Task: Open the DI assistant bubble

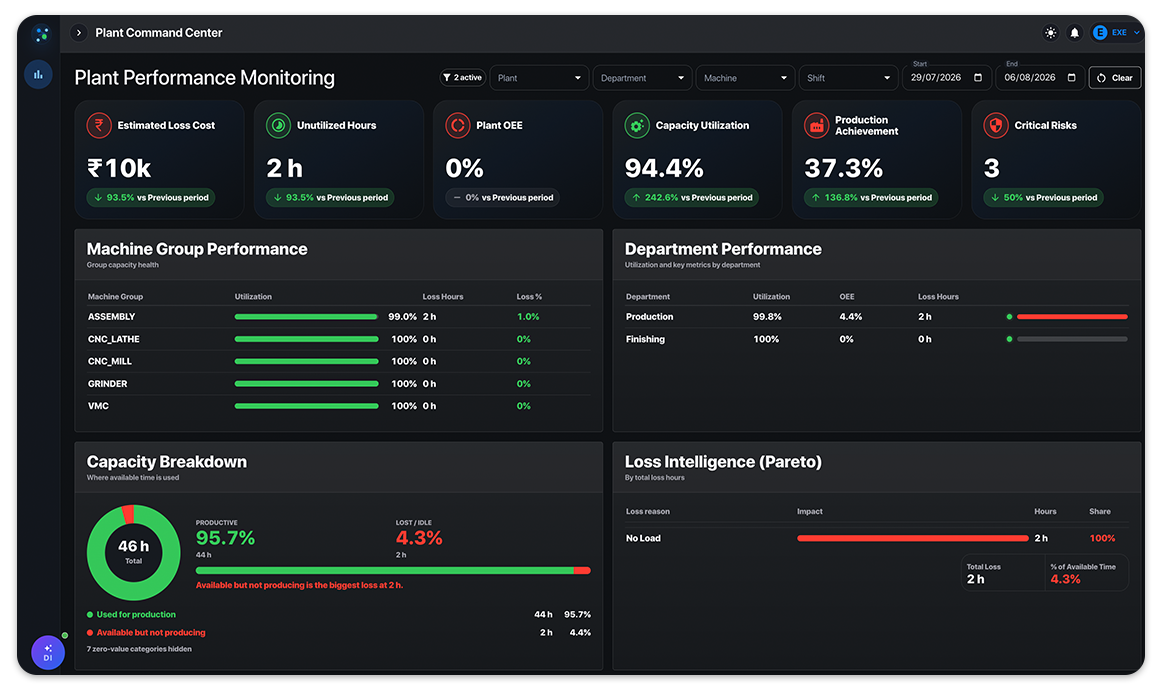Action: click(x=48, y=653)
